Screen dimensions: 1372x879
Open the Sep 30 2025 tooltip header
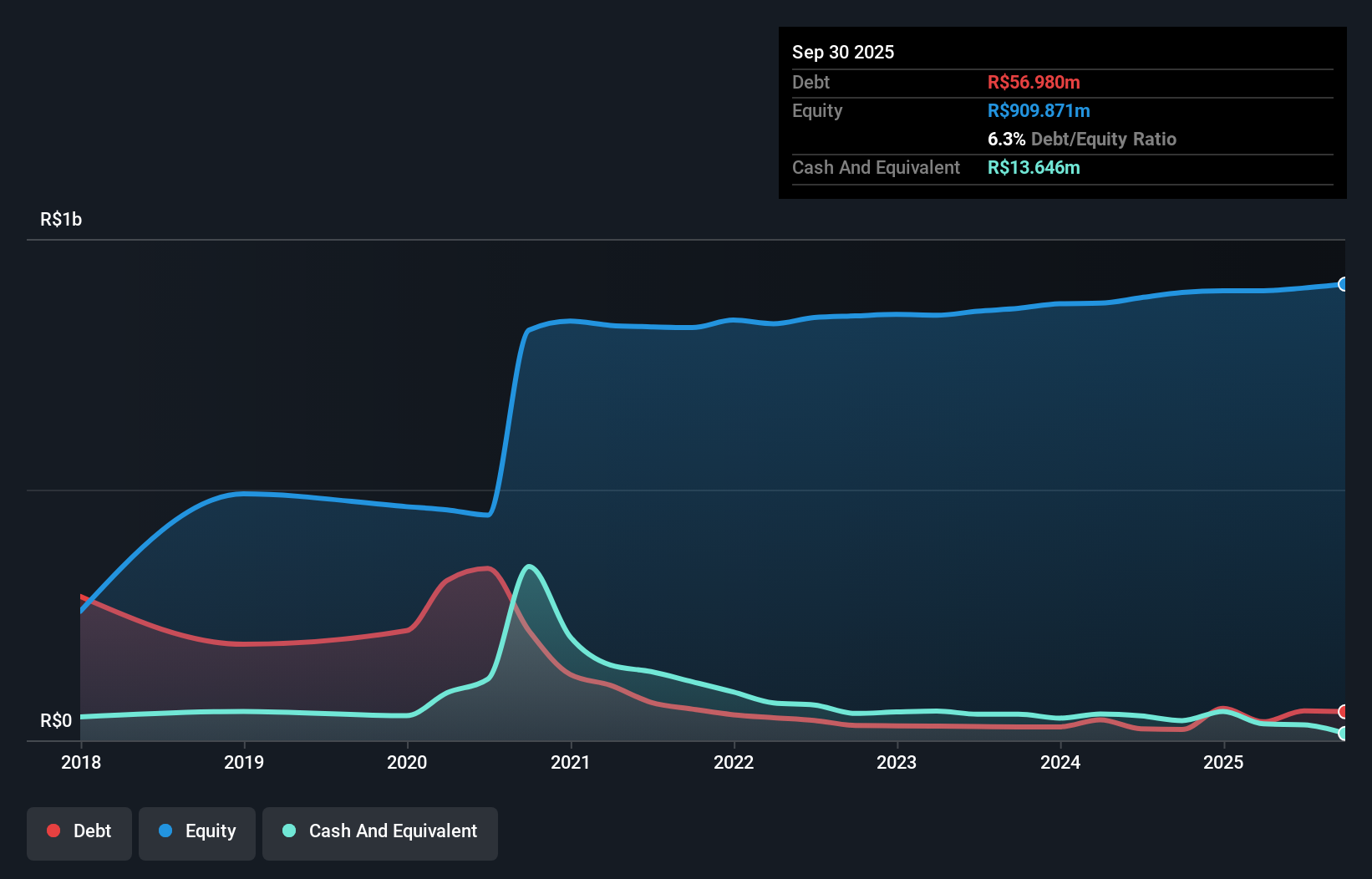pos(843,52)
